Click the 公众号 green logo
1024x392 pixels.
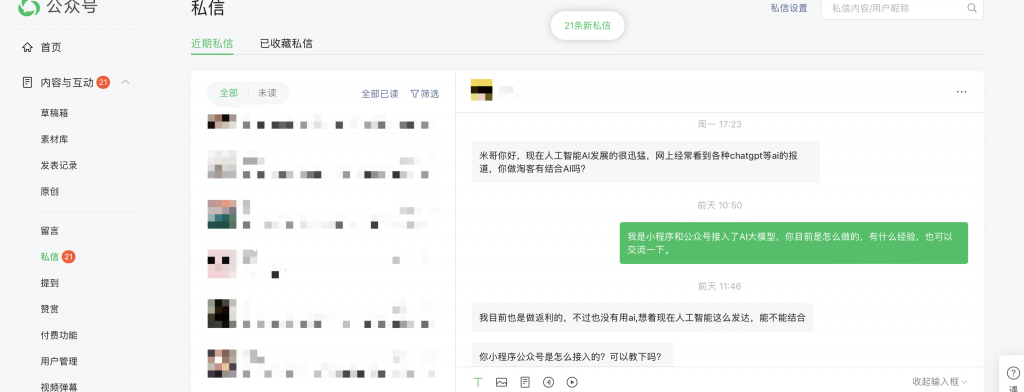pos(29,8)
